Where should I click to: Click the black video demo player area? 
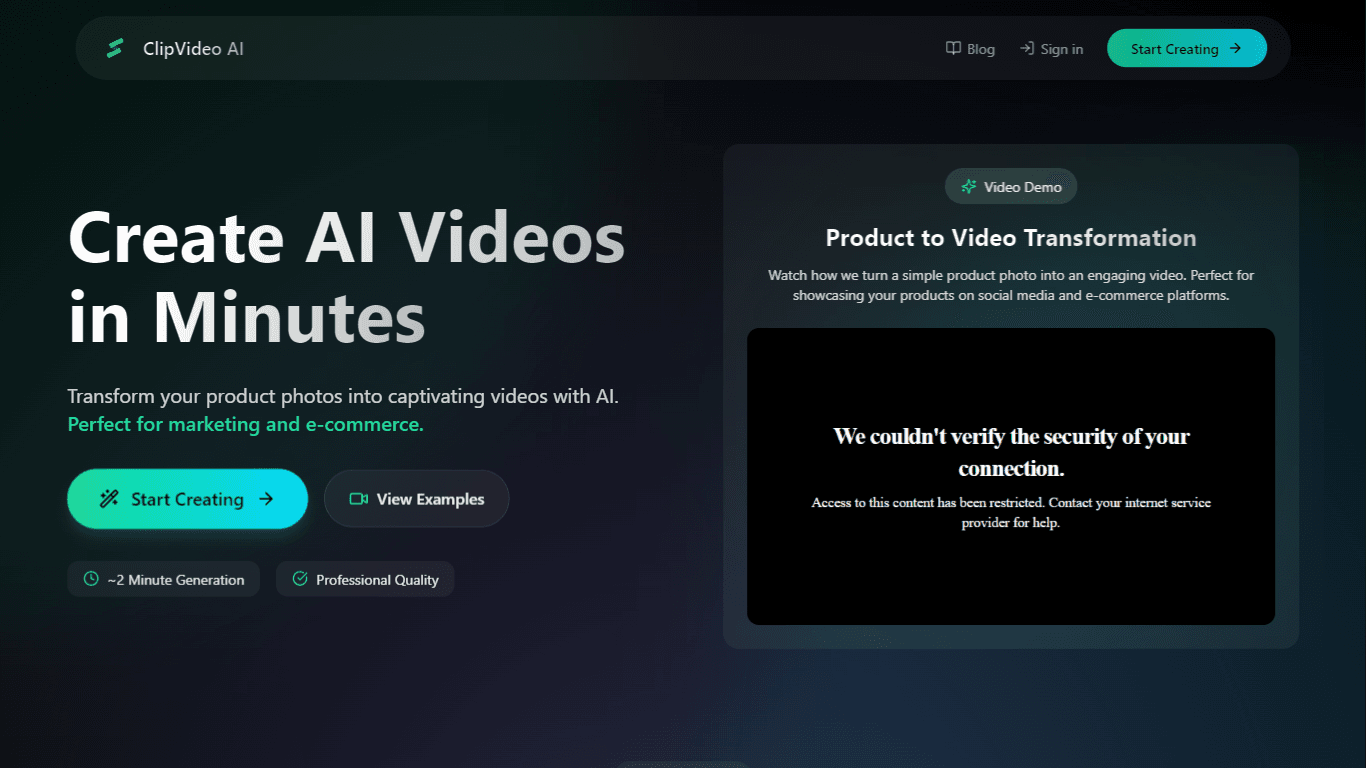click(1011, 476)
